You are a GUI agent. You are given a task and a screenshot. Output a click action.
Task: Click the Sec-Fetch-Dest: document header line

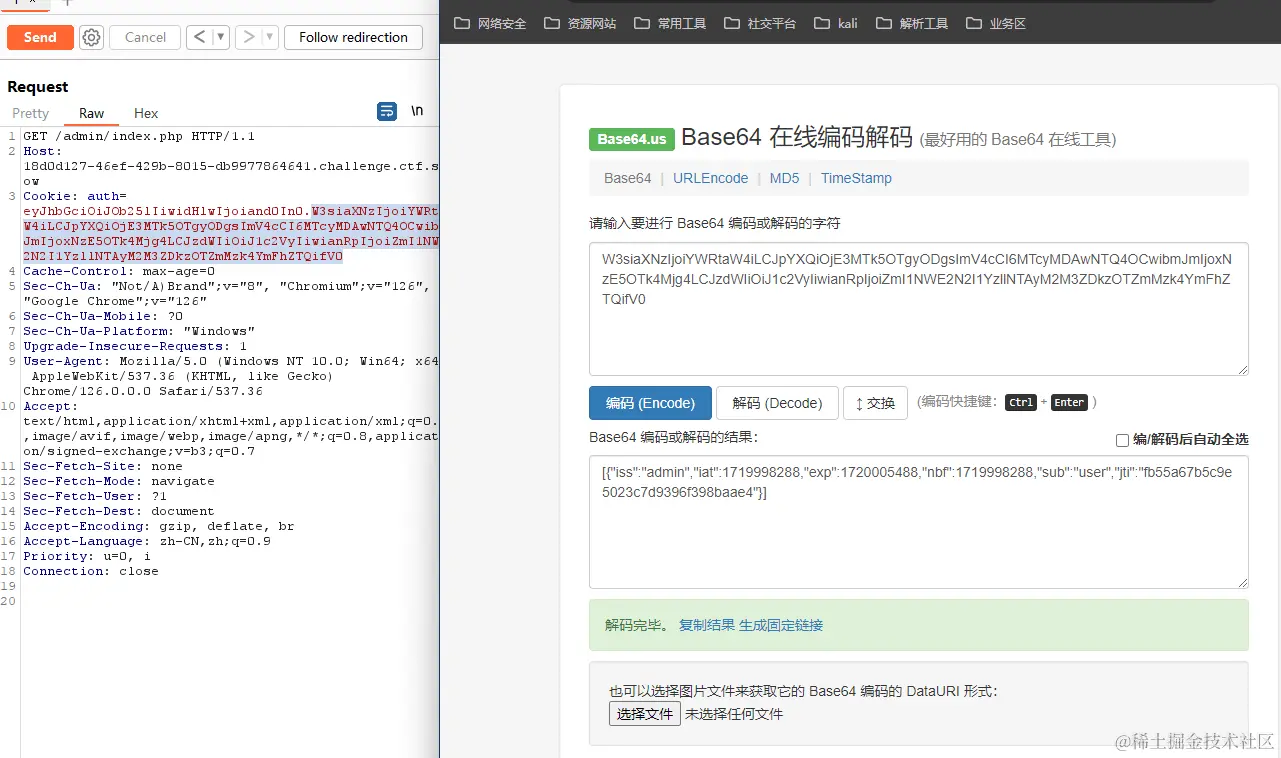click(119, 511)
